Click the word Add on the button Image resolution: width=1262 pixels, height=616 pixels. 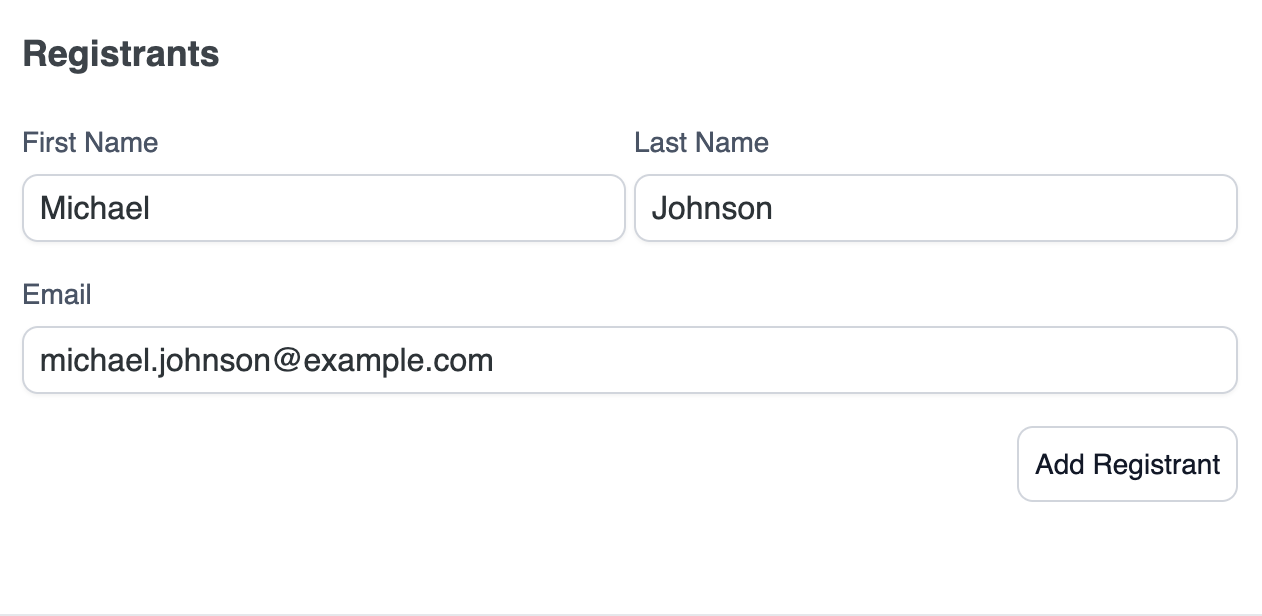(x=1060, y=464)
